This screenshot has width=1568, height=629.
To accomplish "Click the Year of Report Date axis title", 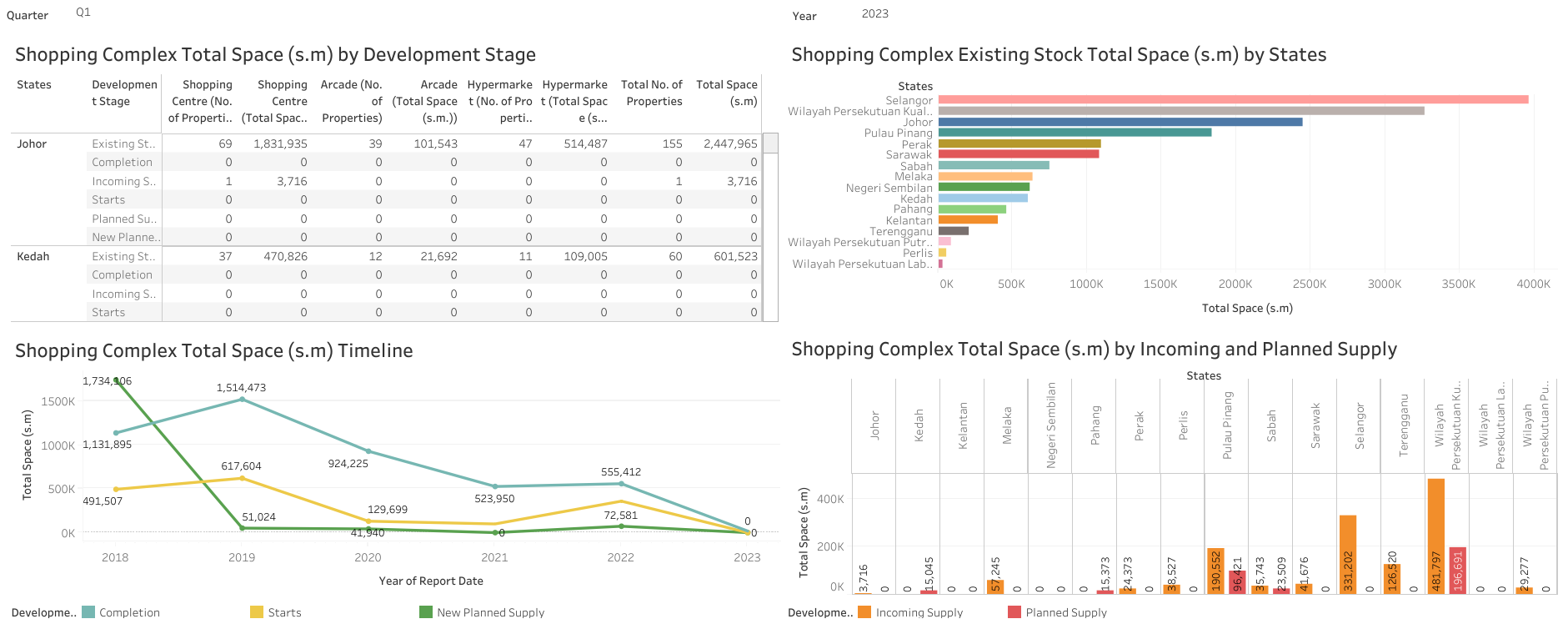I will (431, 581).
